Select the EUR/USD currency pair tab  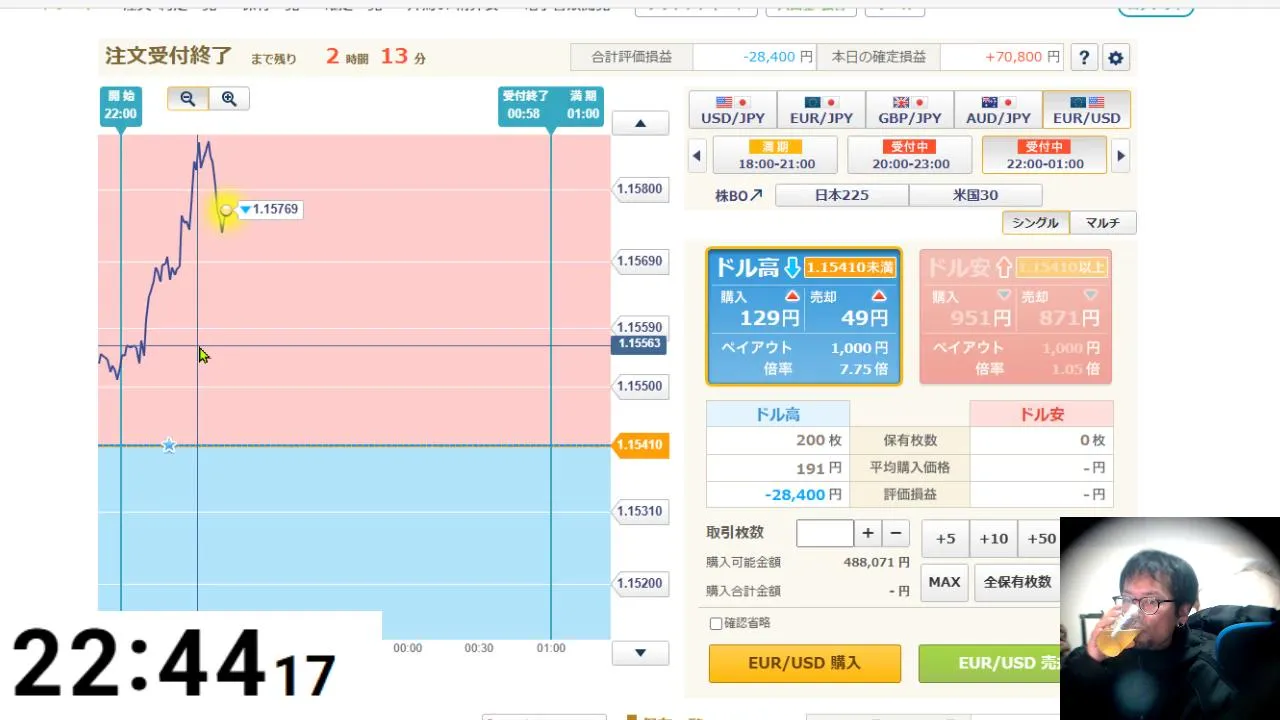[x=1086, y=110]
